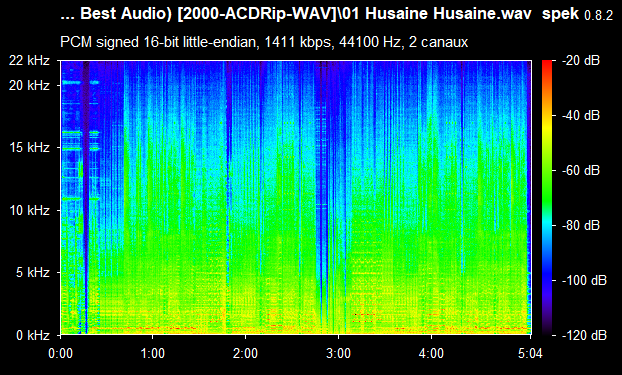Click the PCM signed 16-bit codec info line
This screenshot has width=622, height=375.
click(264, 42)
